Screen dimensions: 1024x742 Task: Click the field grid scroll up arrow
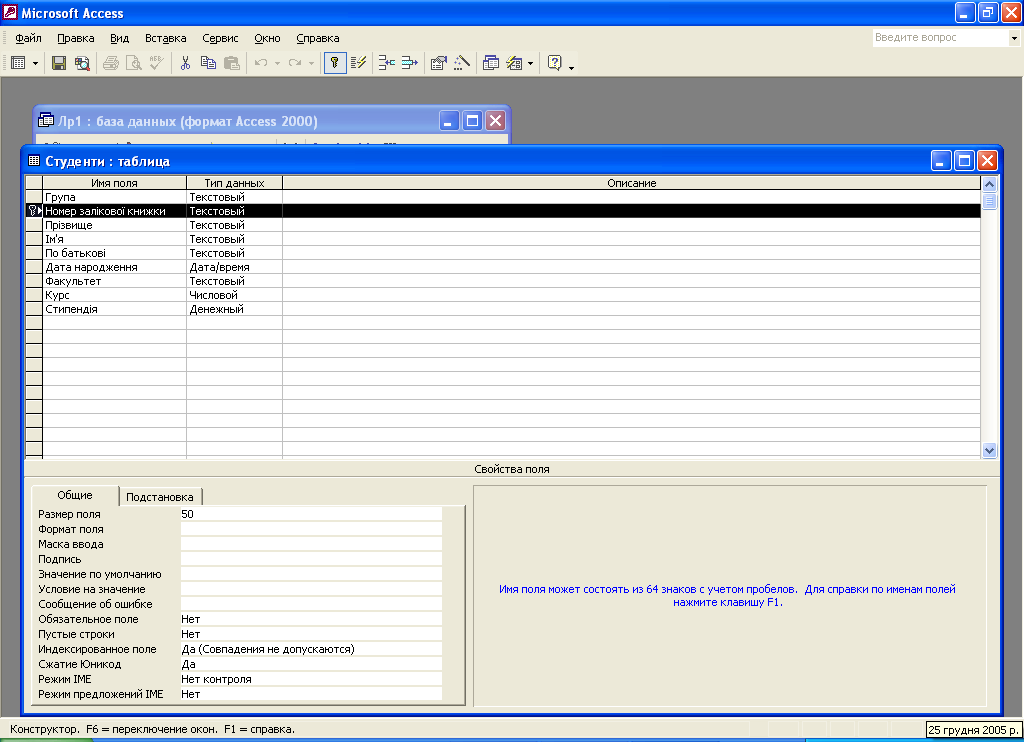989,184
